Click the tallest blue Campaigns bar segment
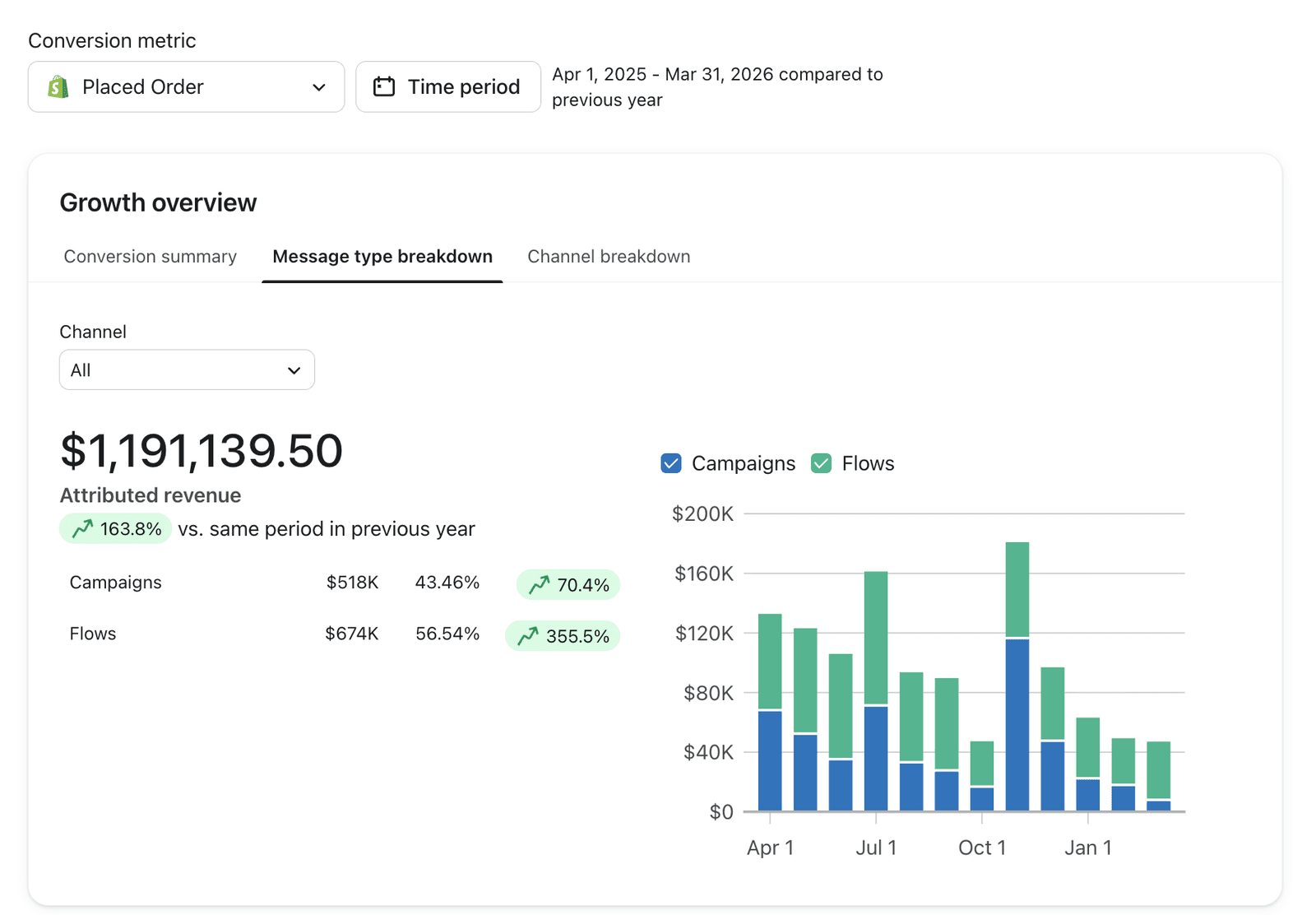 pos(1017,725)
